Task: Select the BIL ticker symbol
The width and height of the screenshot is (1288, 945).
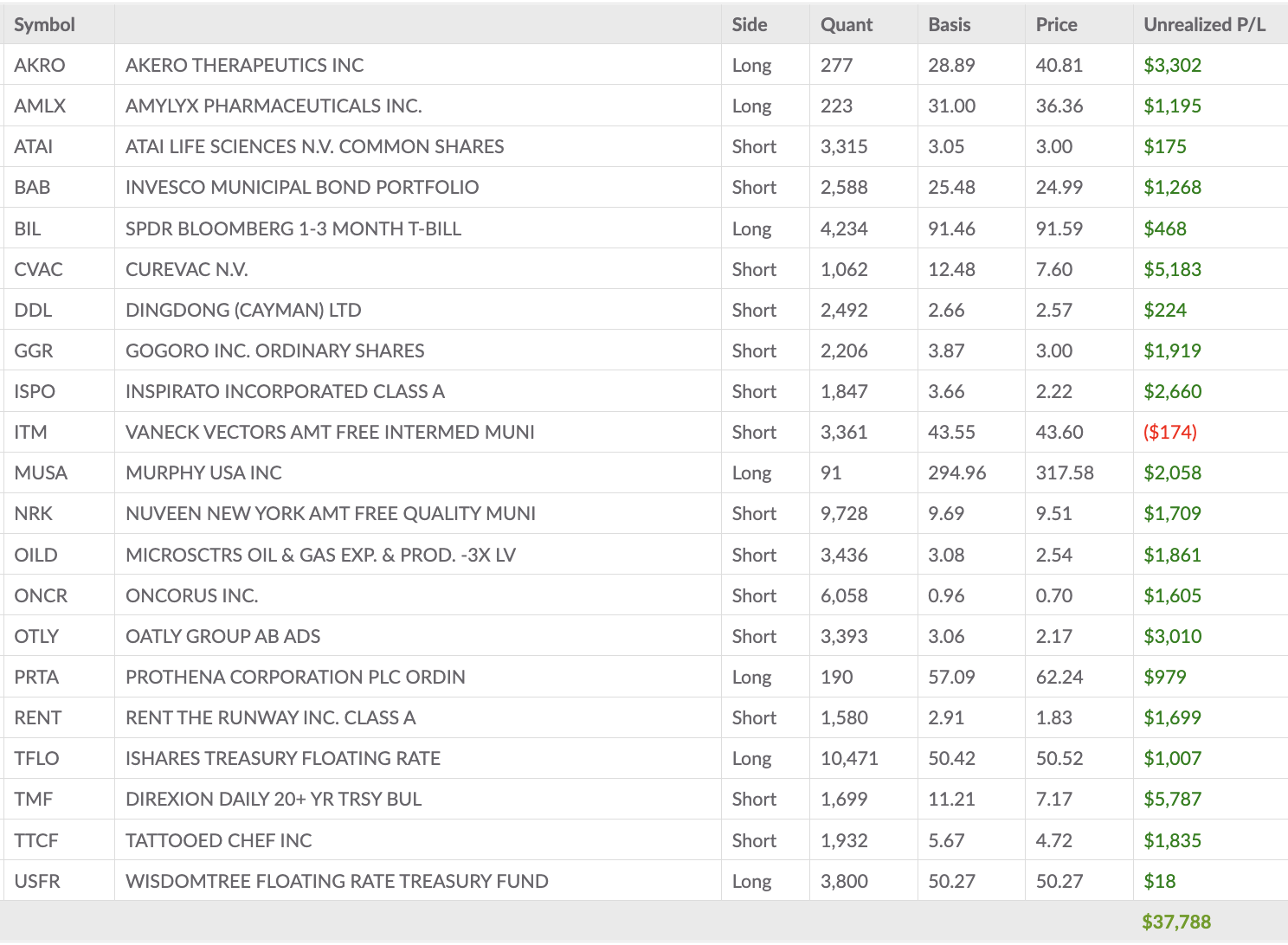Action: [x=28, y=228]
